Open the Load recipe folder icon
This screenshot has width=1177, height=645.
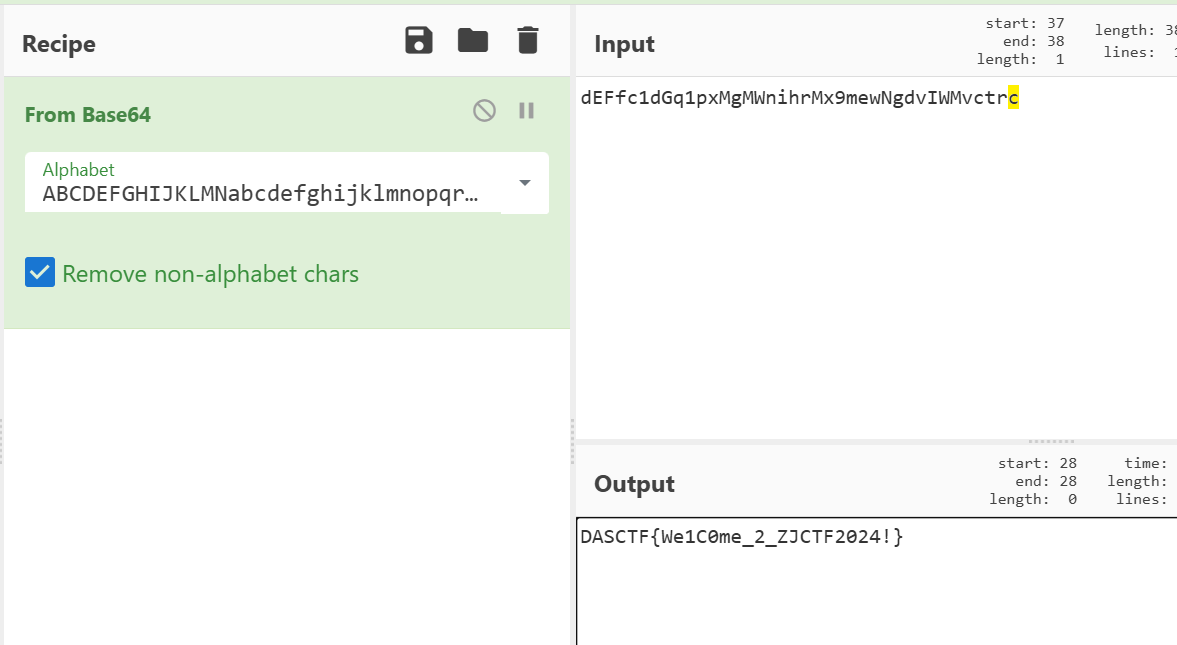click(x=473, y=41)
